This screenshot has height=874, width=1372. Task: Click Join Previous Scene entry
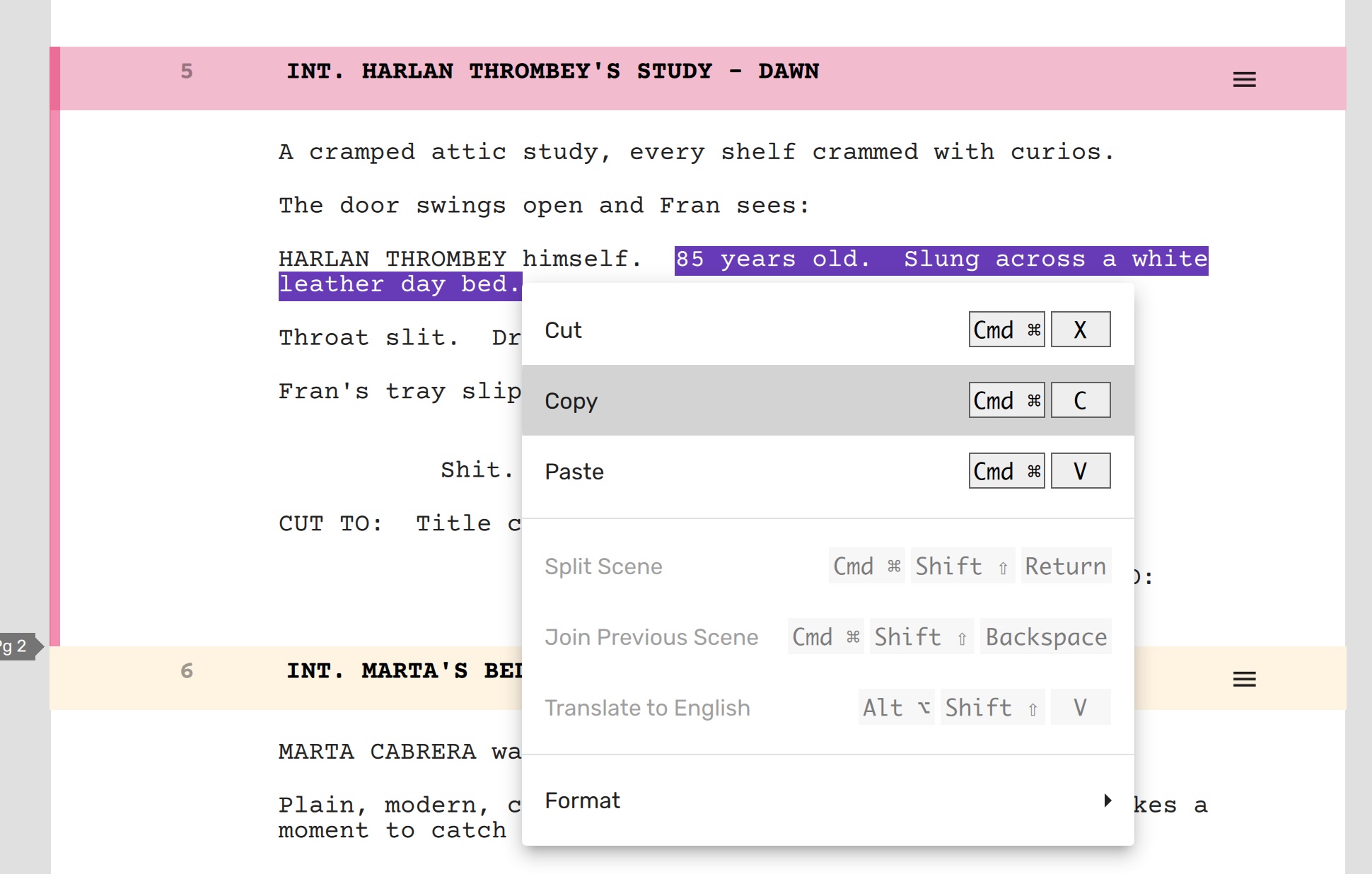pyautogui.click(x=651, y=637)
